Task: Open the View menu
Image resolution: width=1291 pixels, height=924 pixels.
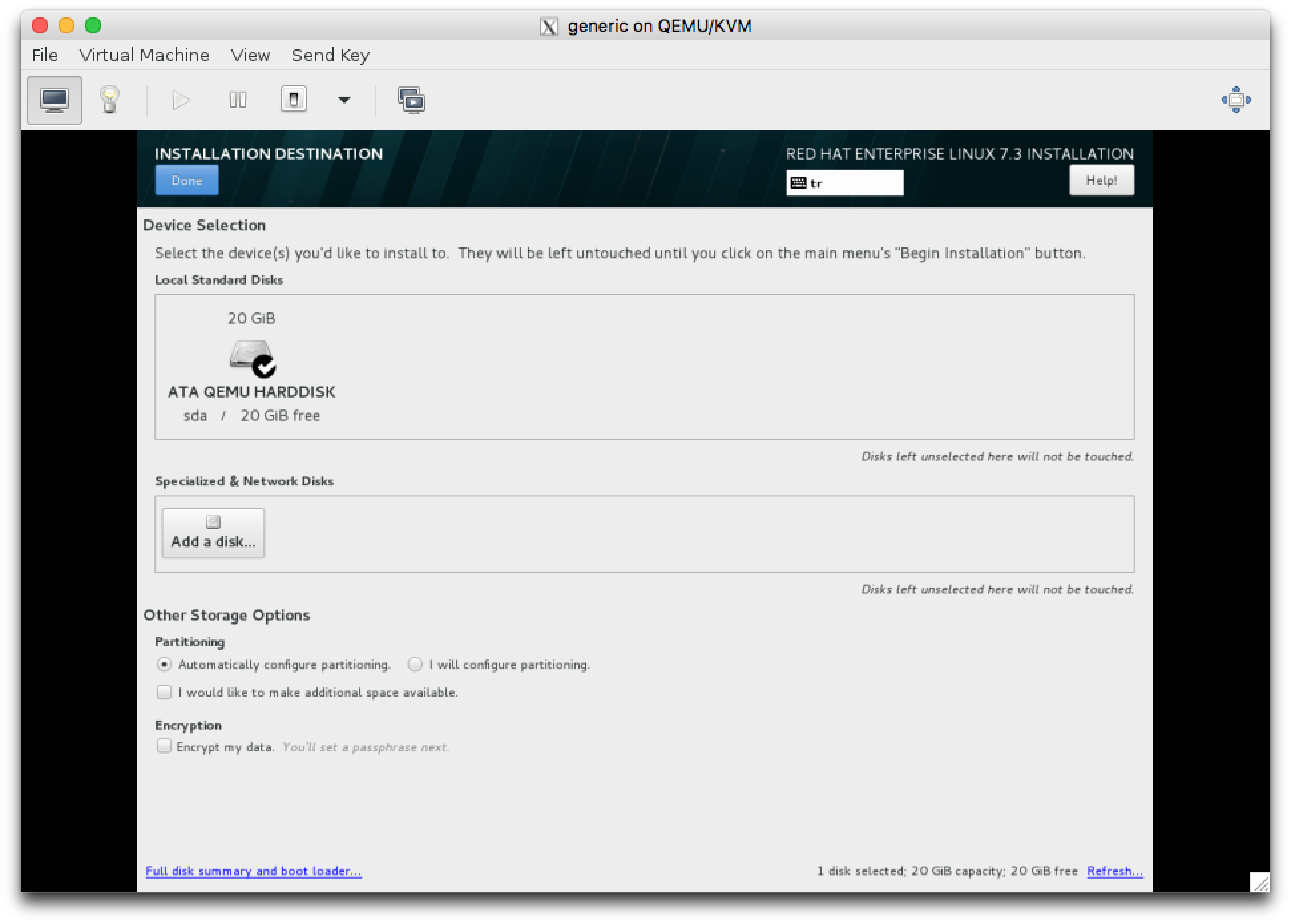Action: tap(251, 55)
